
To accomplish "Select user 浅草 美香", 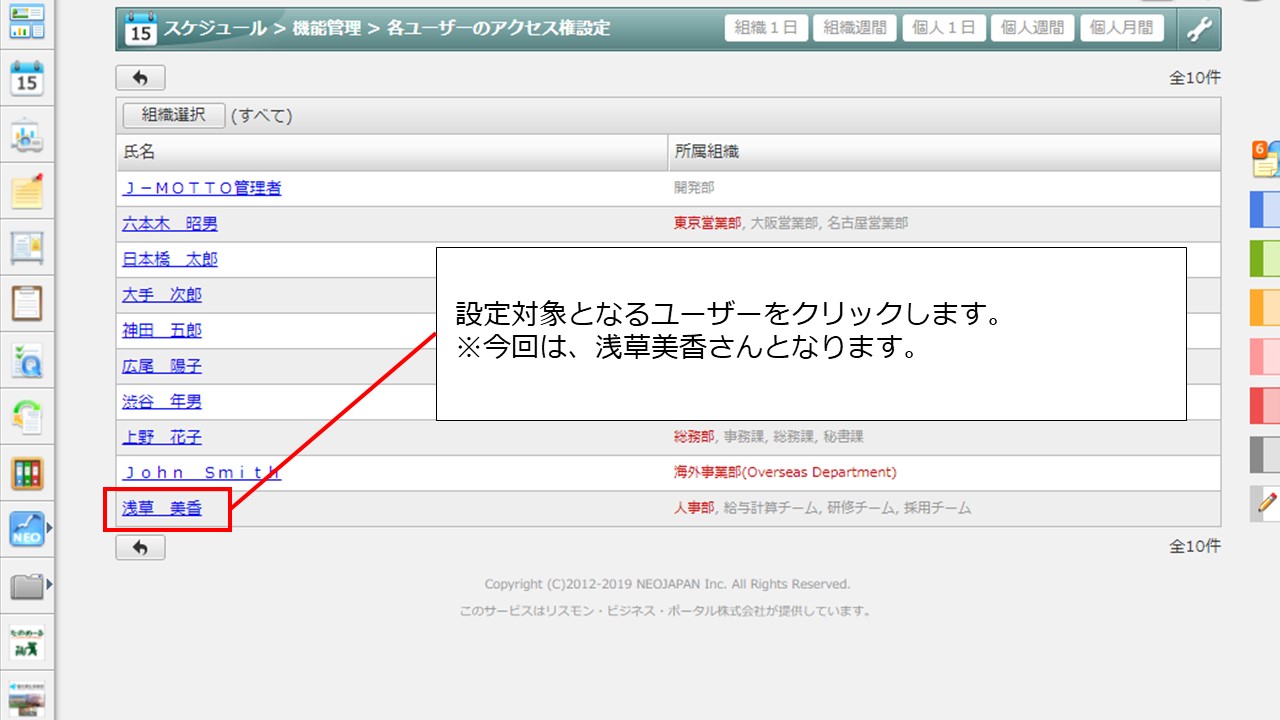I will coord(162,509).
